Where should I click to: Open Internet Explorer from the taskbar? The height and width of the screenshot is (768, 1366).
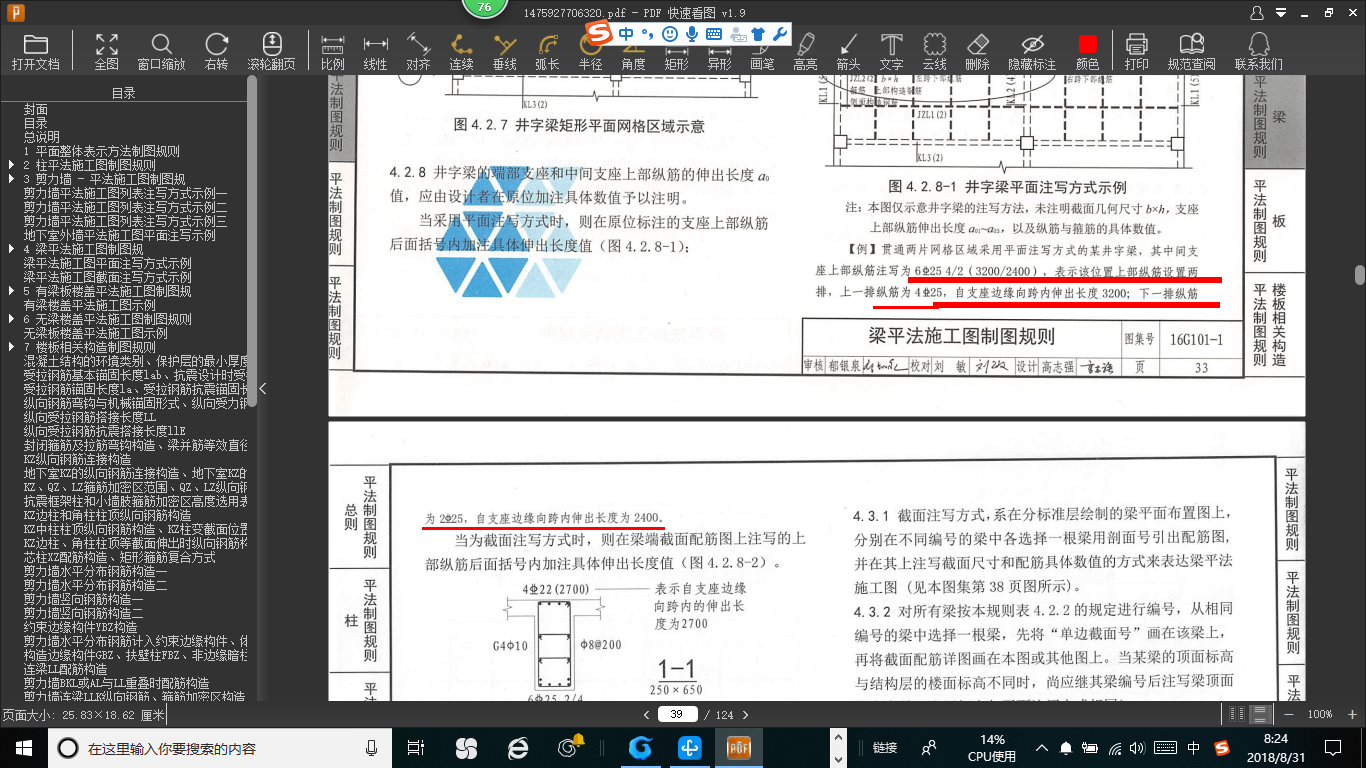pyautogui.click(x=517, y=747)
